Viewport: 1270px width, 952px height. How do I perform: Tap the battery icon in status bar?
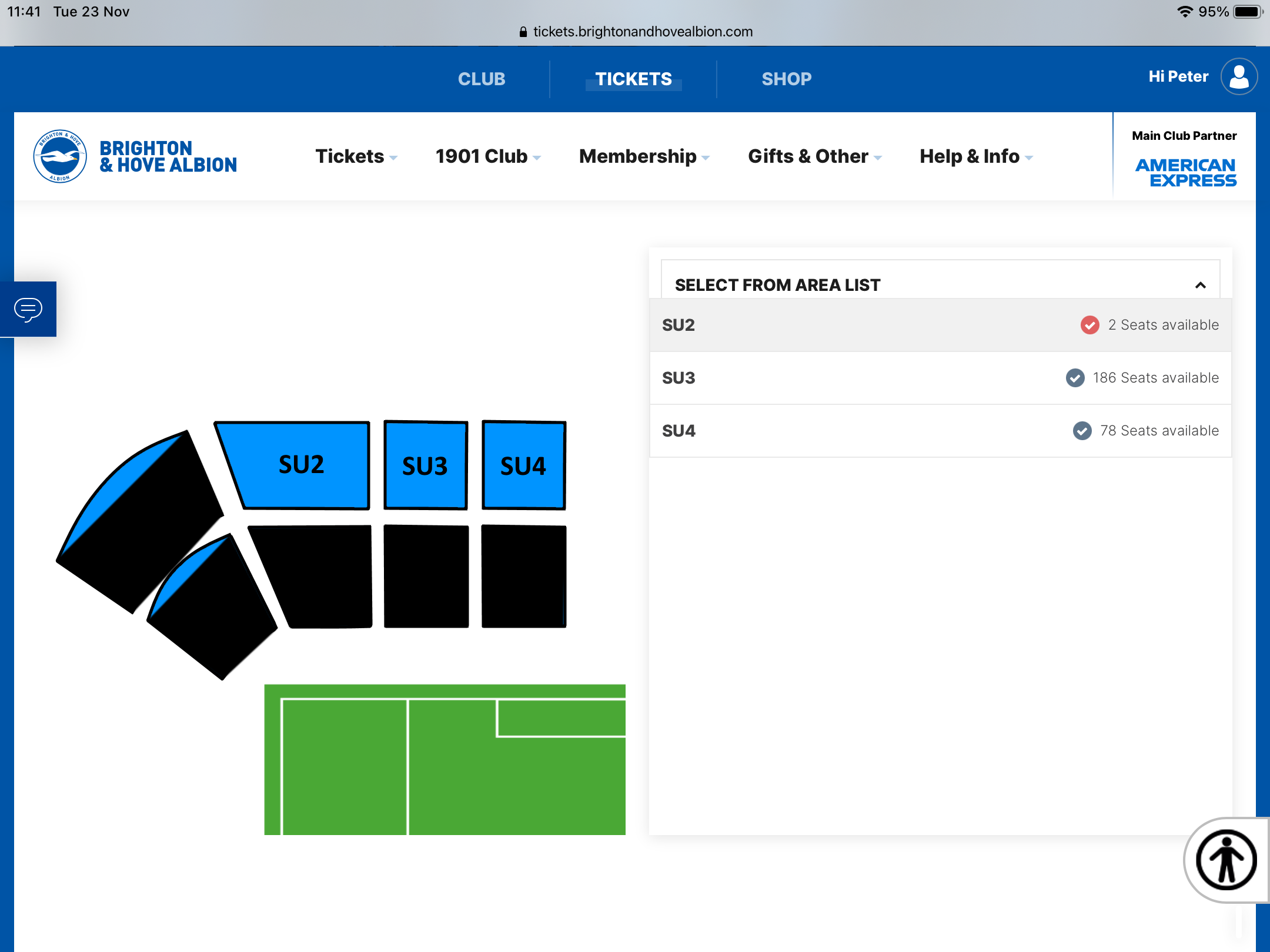pyautogui.click(x=1248, y=12)
